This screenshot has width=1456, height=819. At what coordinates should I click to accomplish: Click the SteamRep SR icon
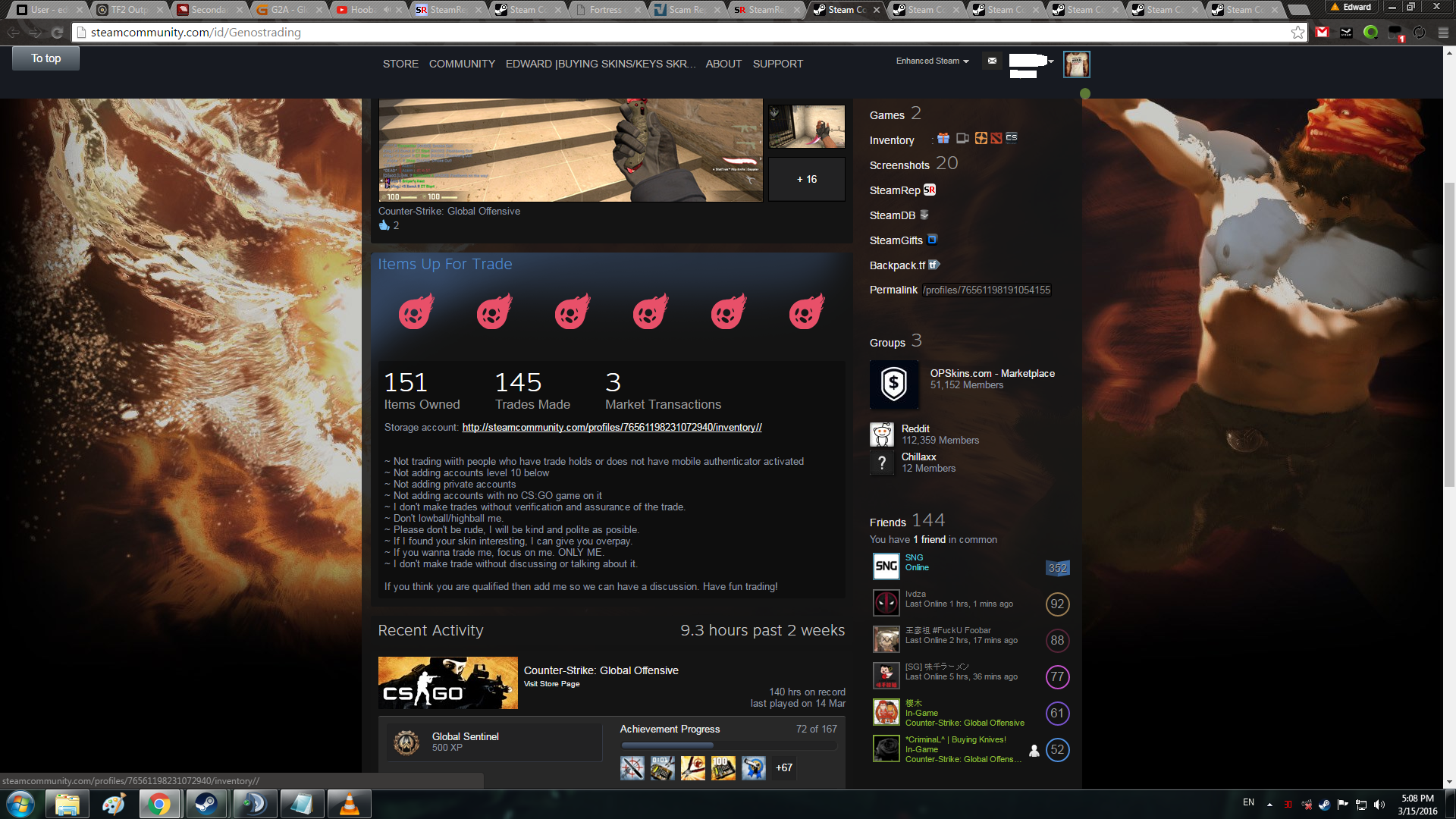930,190
